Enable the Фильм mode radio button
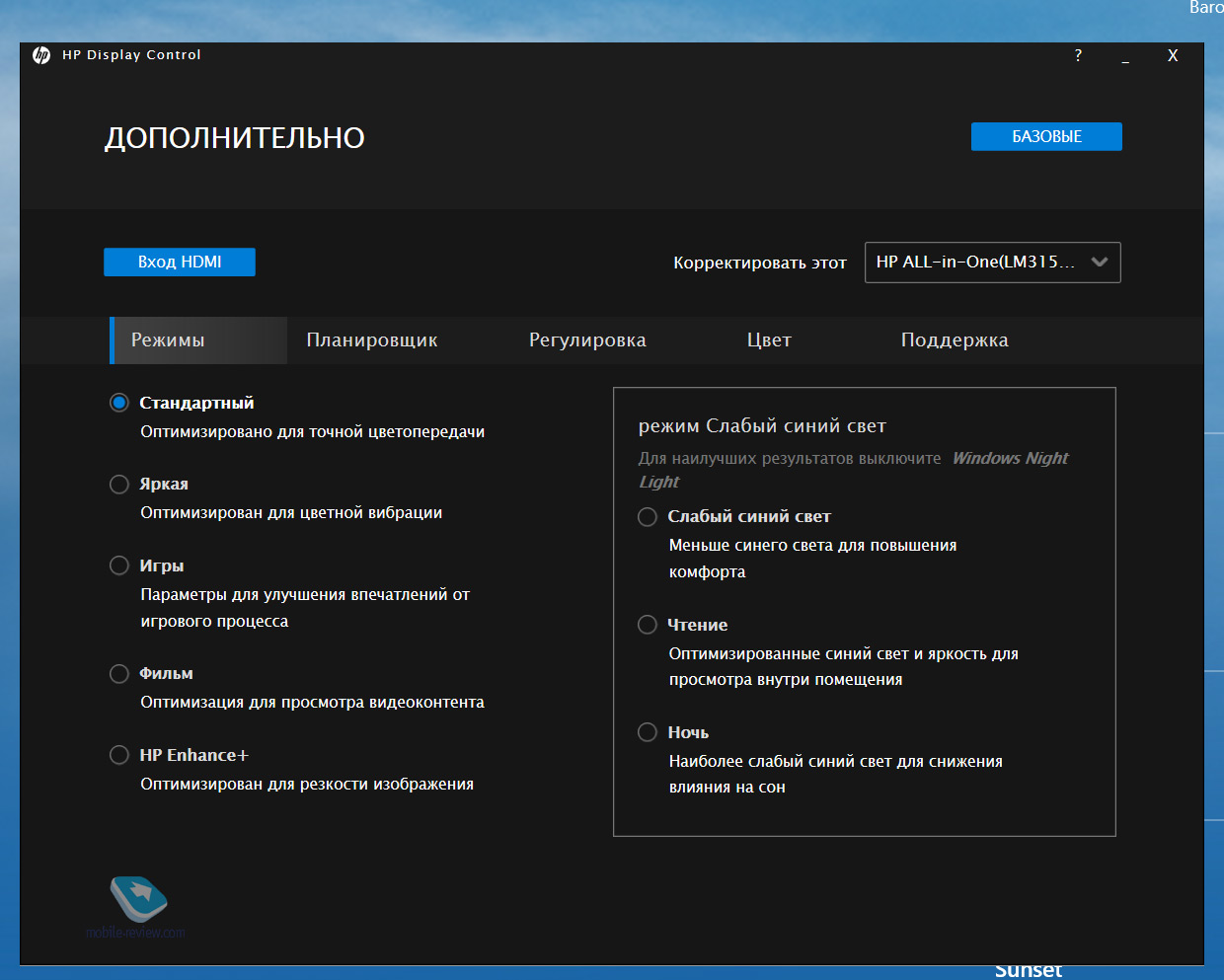The width and height of the screenshot is (1224, 980). click(119, 674)
